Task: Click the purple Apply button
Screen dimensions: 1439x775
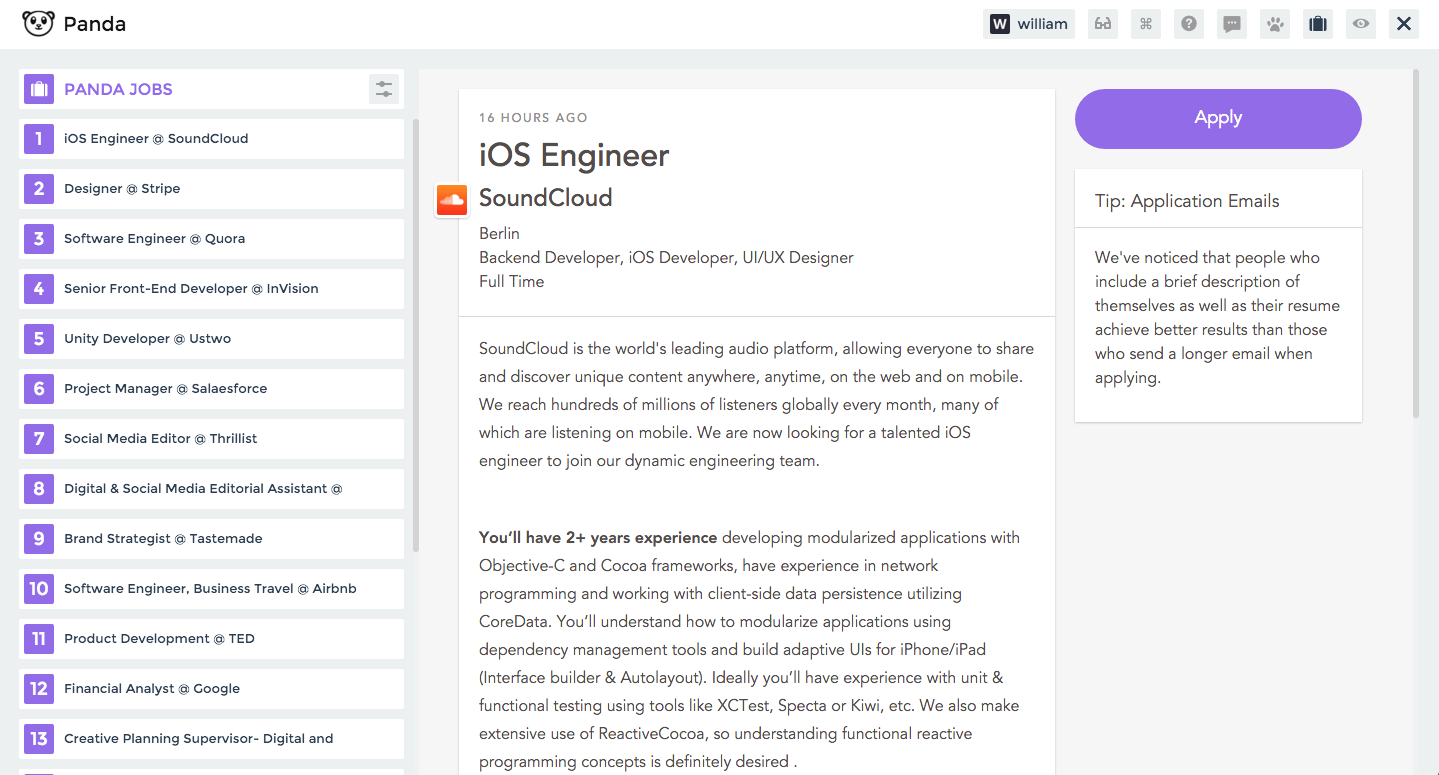Action: [x=1218, y=118]
